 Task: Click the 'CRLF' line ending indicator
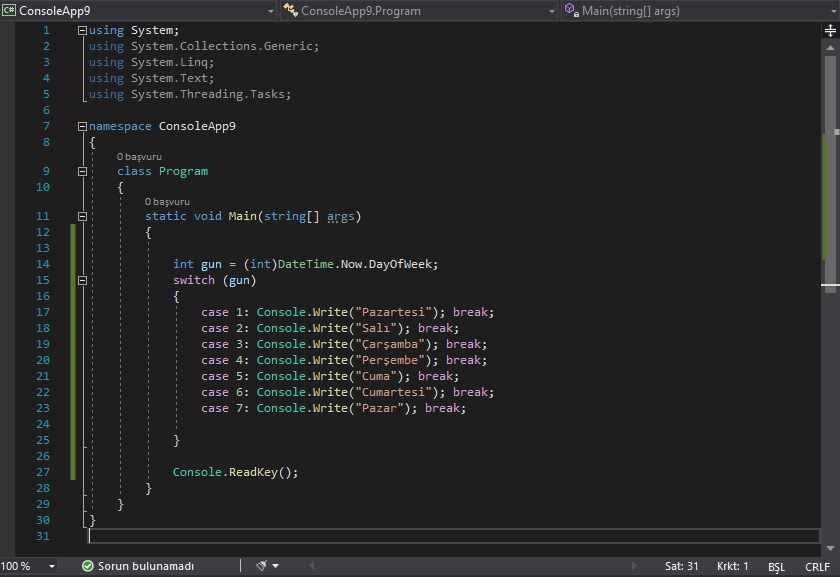click(x=818, y=566)
